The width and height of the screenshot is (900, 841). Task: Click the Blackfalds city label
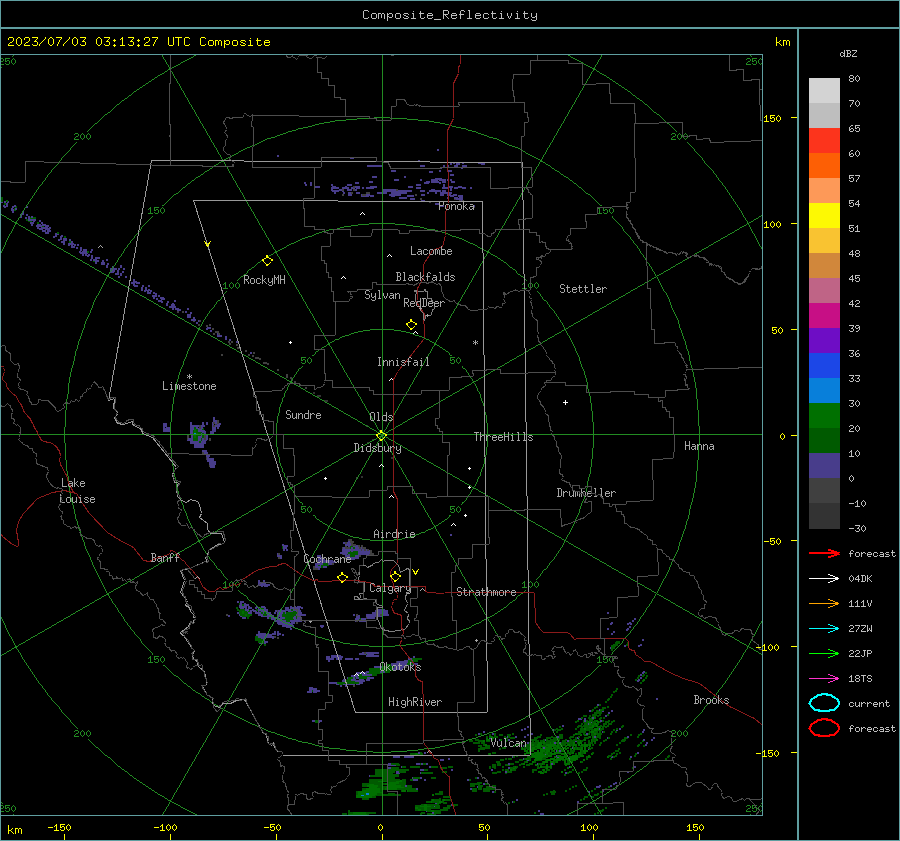coord(425,277)
